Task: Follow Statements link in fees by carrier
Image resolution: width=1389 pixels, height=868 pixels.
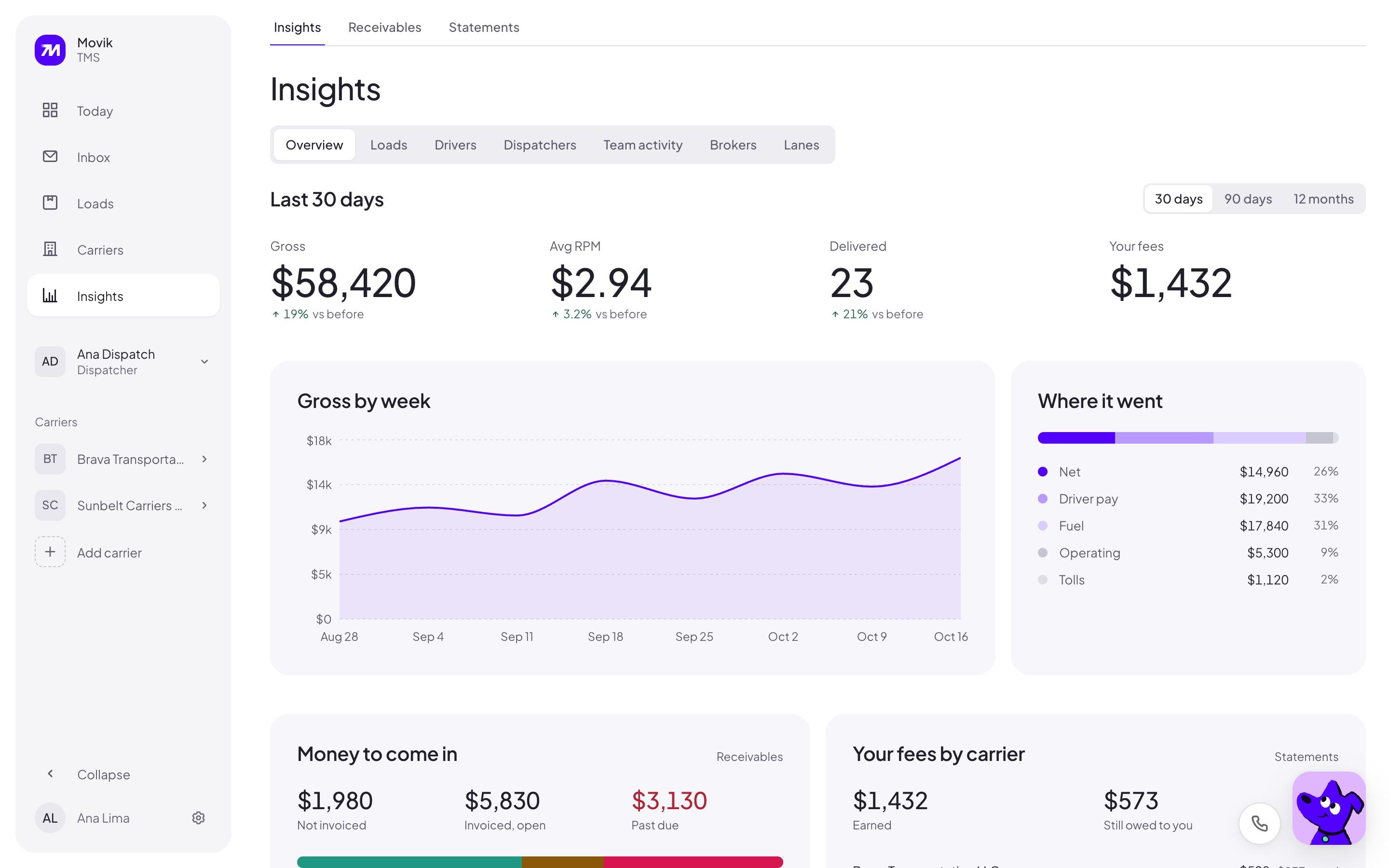Action: (1306, 757)
